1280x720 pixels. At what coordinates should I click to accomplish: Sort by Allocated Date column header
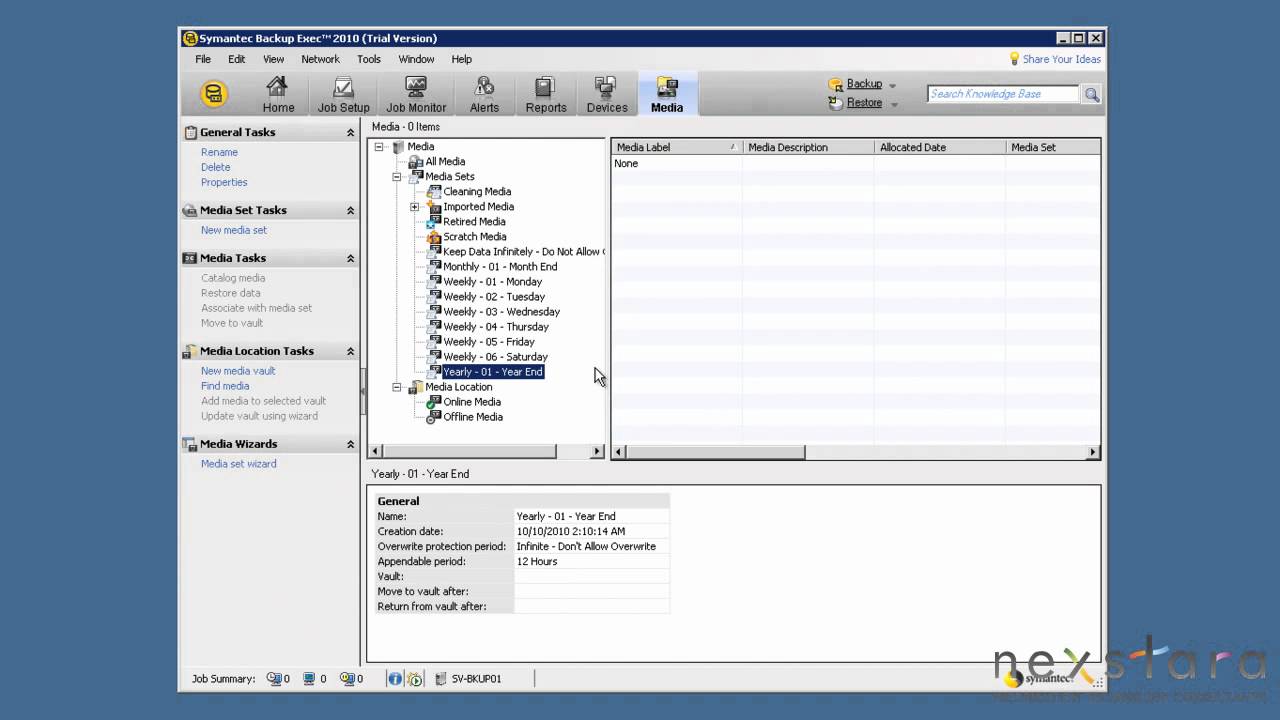coord(940,147)
